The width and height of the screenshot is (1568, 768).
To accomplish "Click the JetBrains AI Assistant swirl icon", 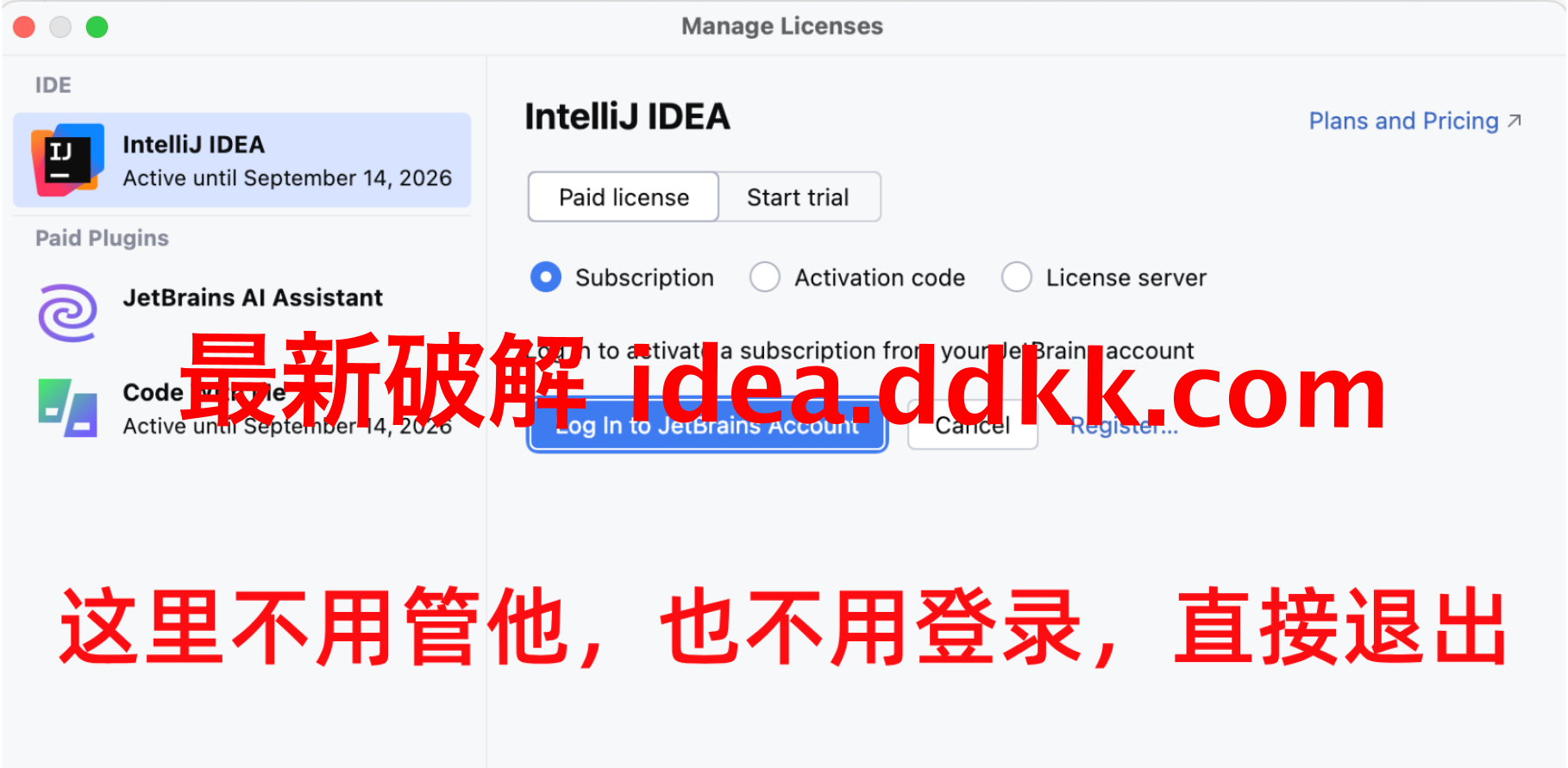I will 67,313.
